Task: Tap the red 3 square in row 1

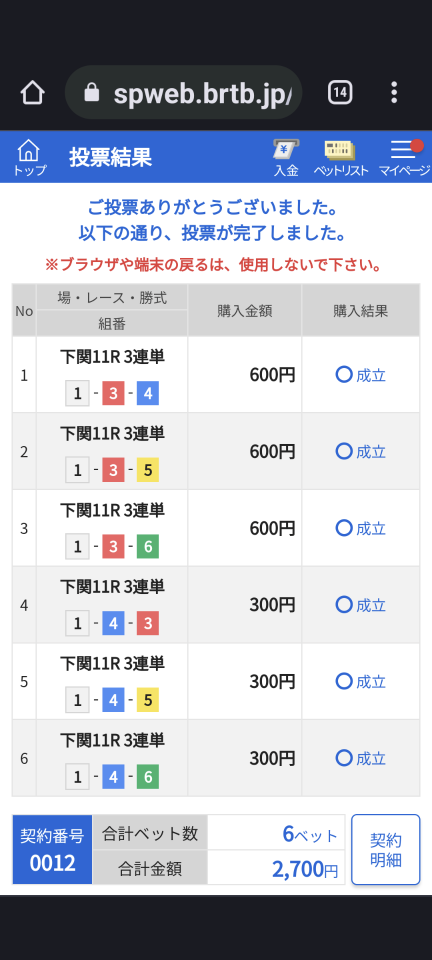Action: tap(113, 394)
